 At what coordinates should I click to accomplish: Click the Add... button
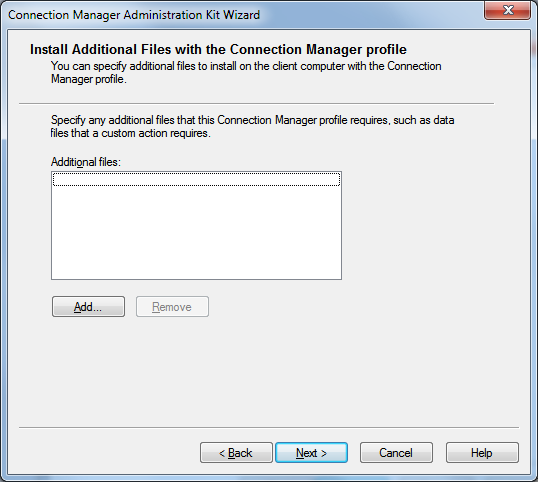click(88, 306)
